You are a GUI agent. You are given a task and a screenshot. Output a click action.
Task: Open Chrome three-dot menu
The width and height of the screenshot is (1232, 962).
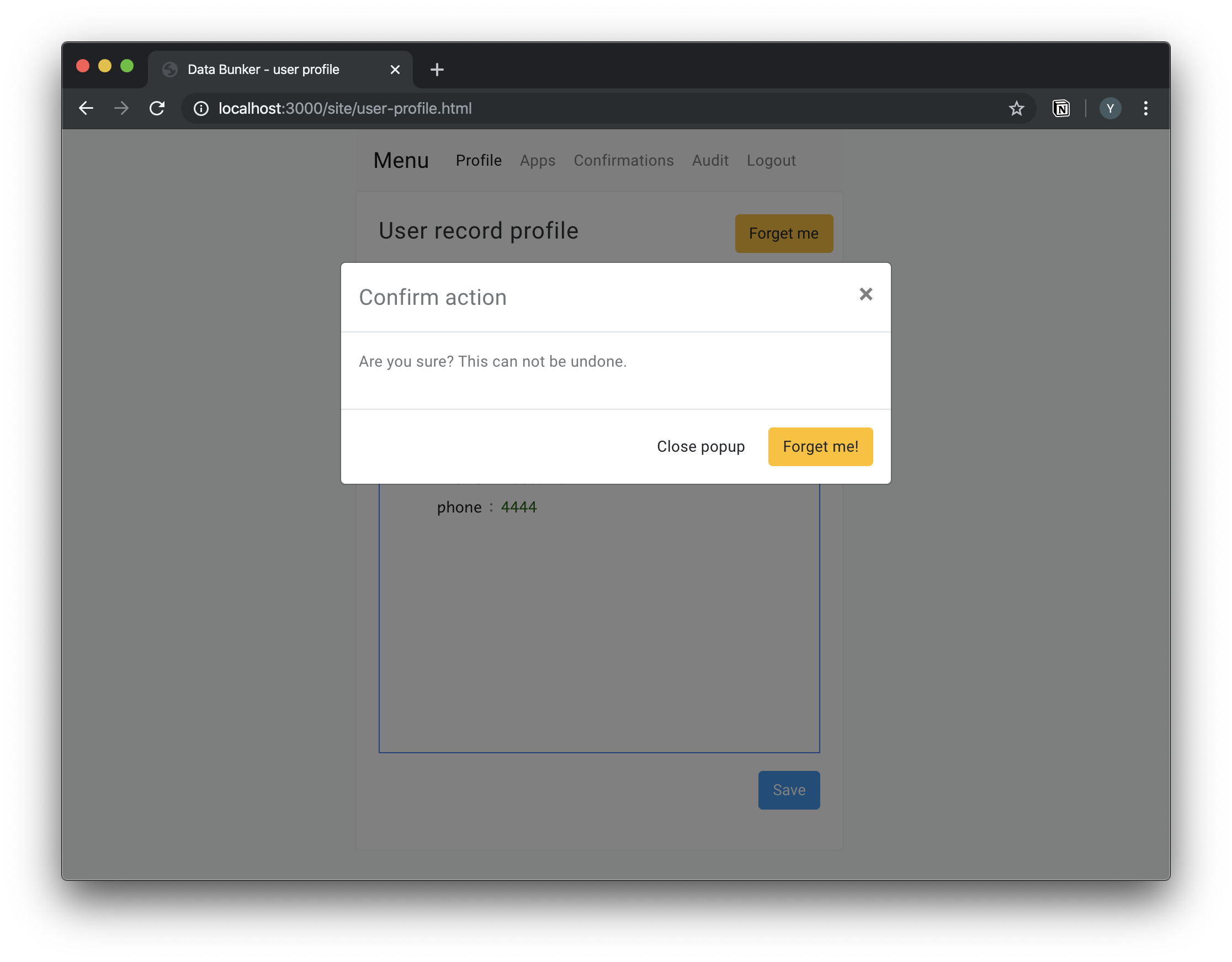click(x=1145, y=108)
